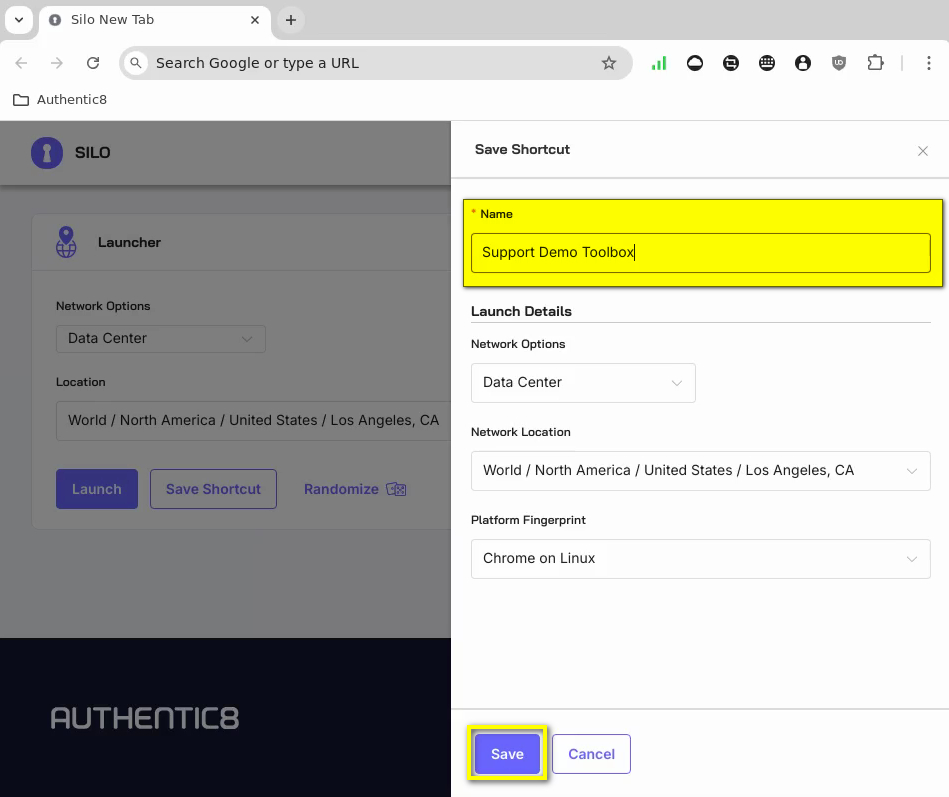Click the Randomize dice icon

click(x=396, y=489)
